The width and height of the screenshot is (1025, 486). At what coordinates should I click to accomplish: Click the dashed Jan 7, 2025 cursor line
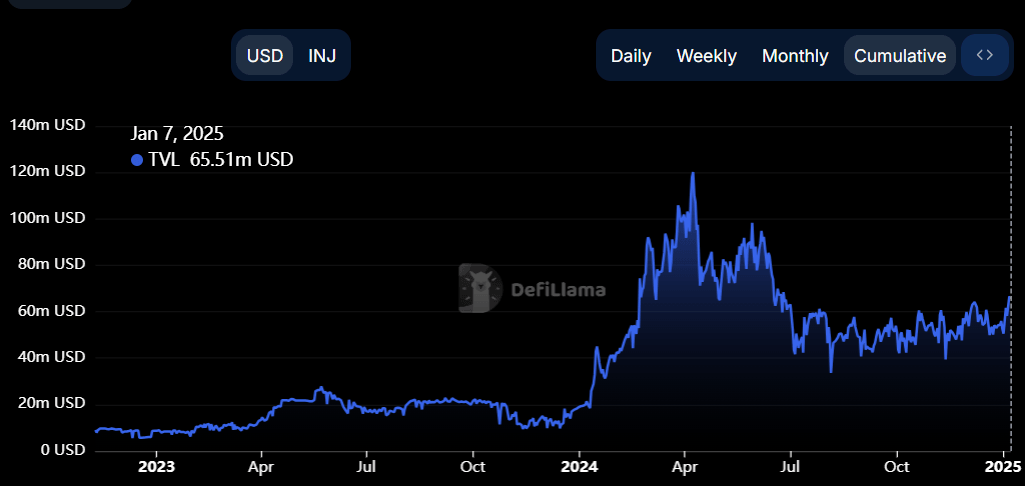1011,288
